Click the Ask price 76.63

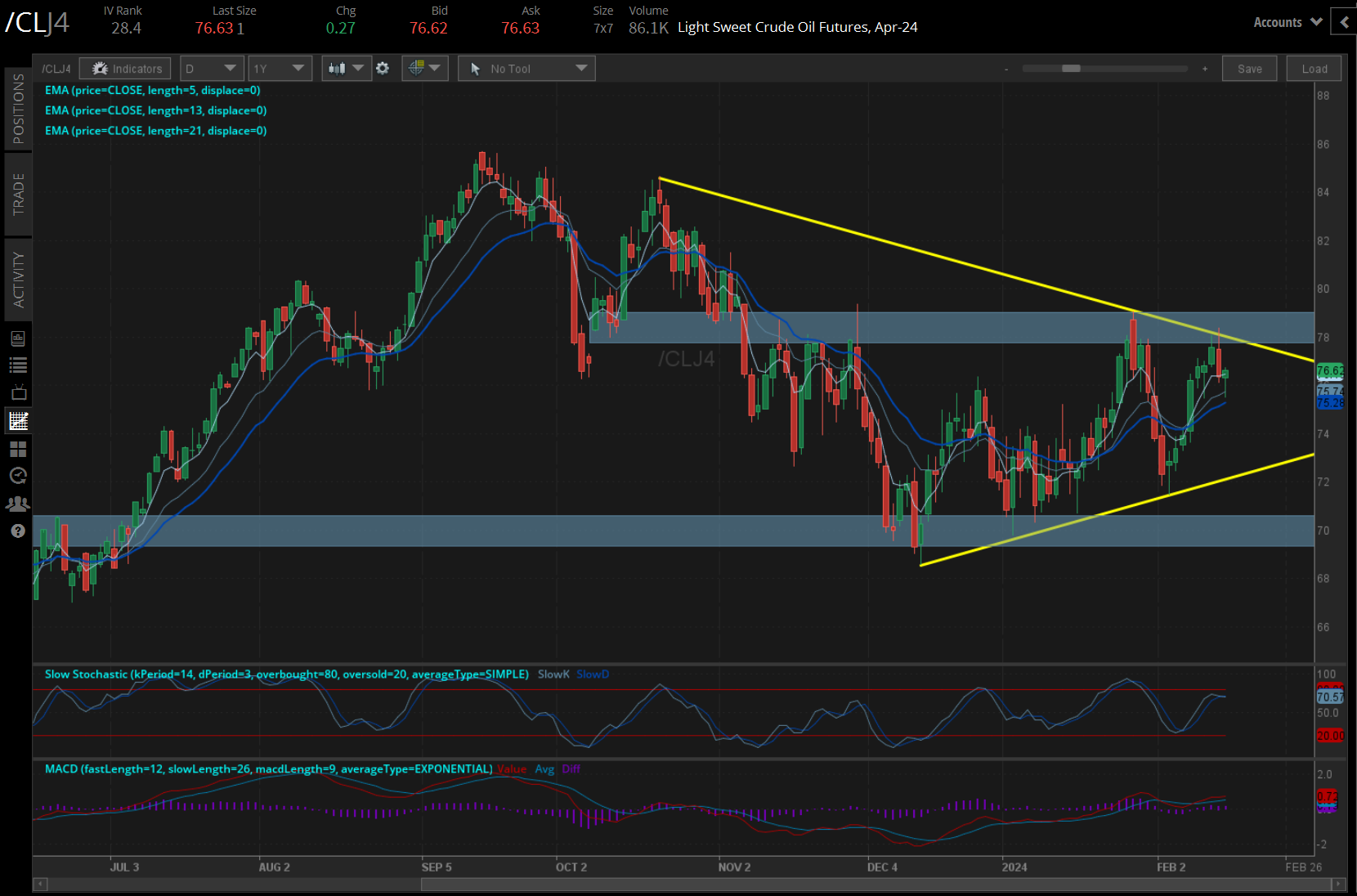[x=521, y=28]
